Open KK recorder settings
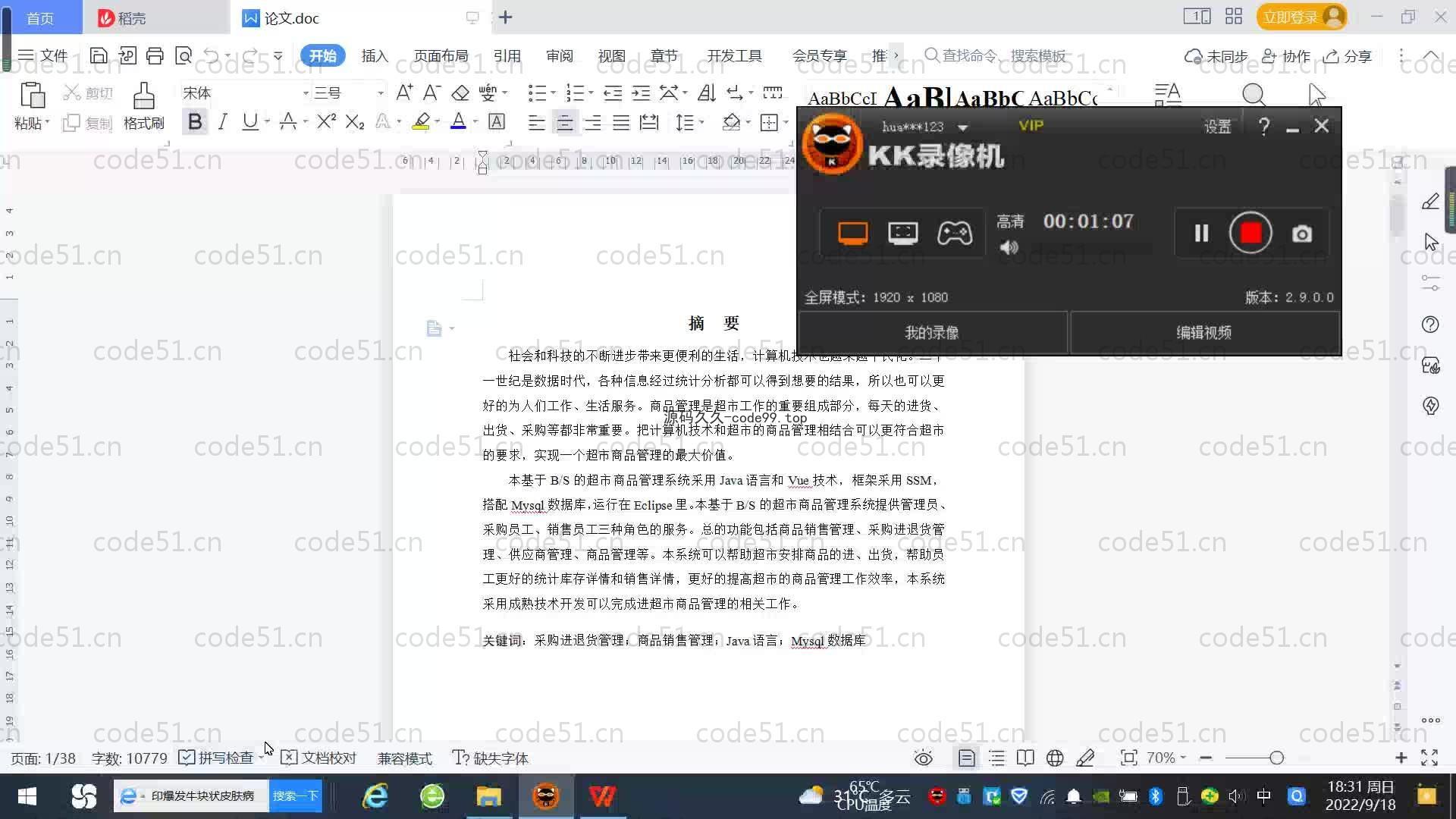 pyautogui.click(x=1218, y=127)
